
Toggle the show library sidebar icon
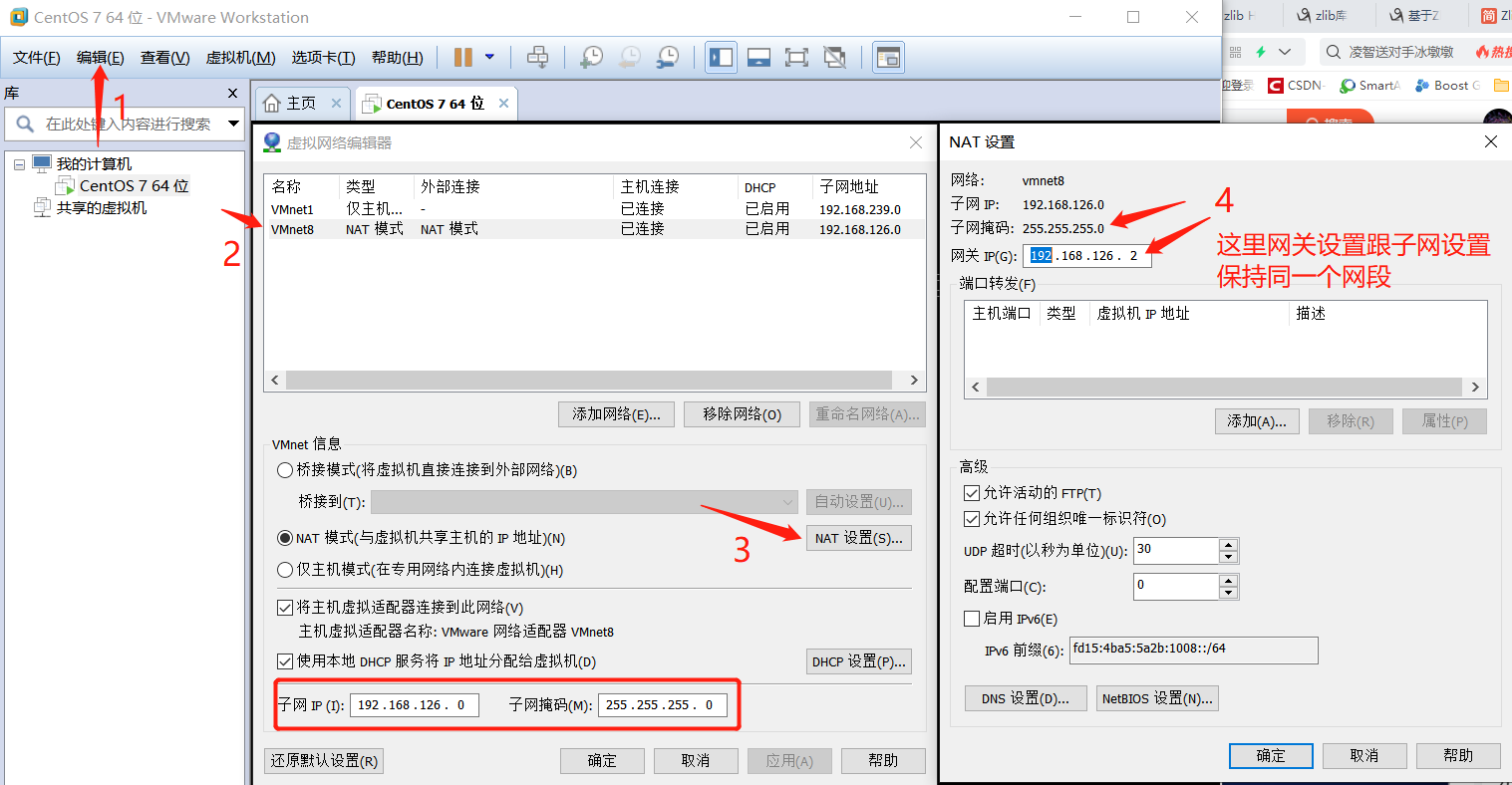(x=721, y=58)
